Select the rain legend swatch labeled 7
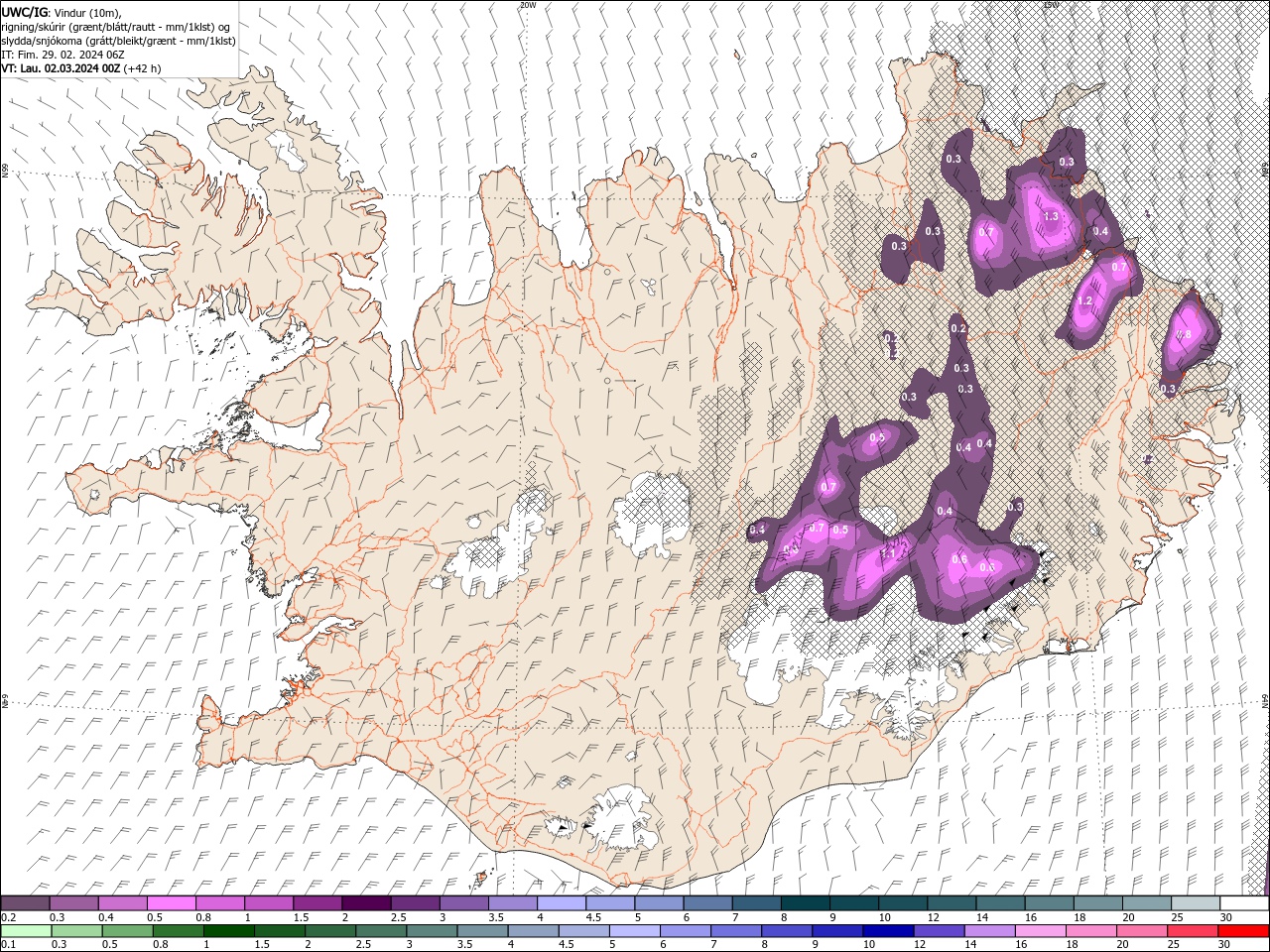This screenshot has height=952, width=1270. pyautogui.click(x=735, y=931)
